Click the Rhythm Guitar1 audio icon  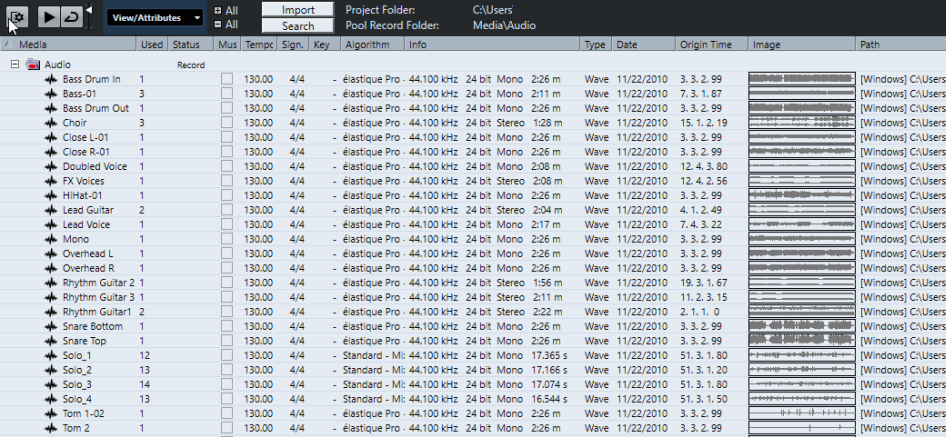pyautogui.click(x=51, y=311)
